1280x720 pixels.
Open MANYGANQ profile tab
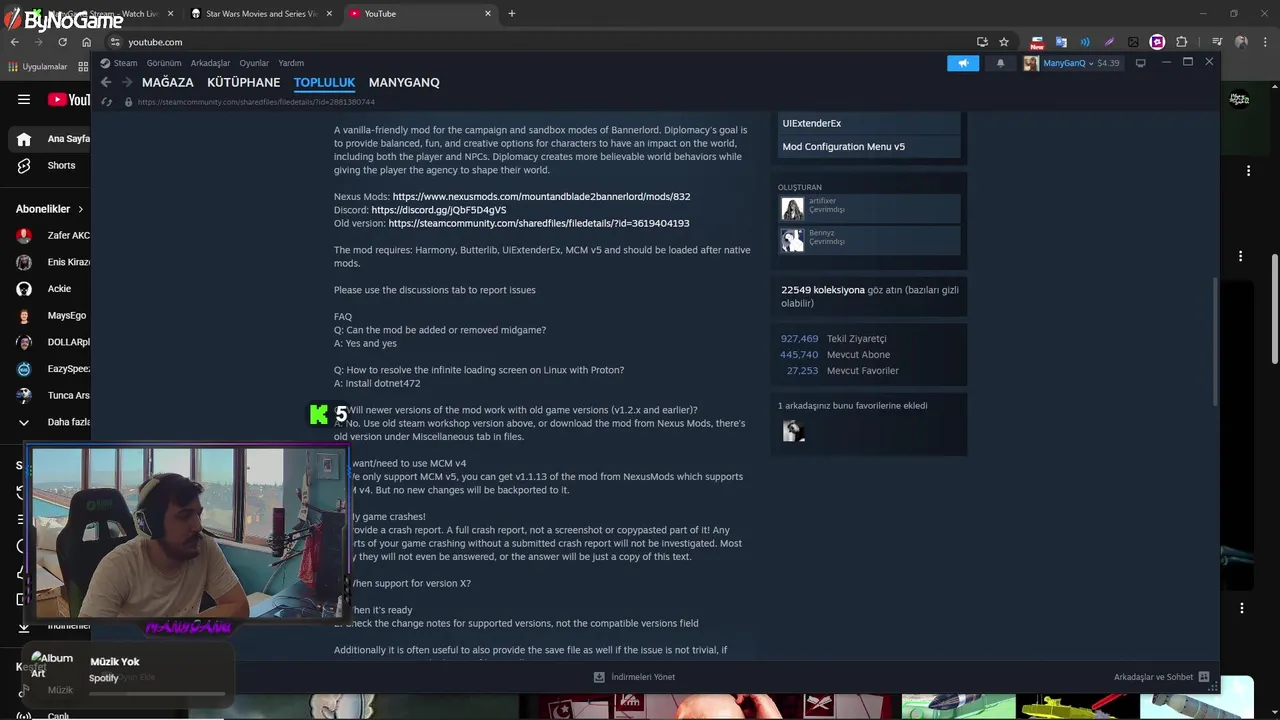(404, 82)
